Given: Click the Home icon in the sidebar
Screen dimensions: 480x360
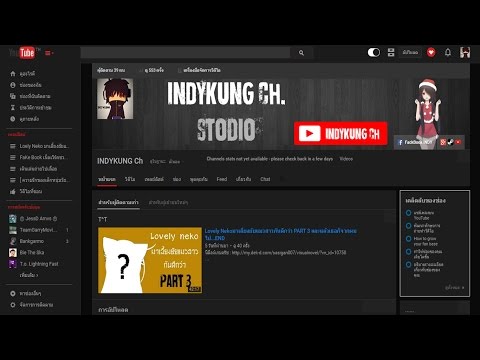Looking at the screenshot, I should [13, 73].
